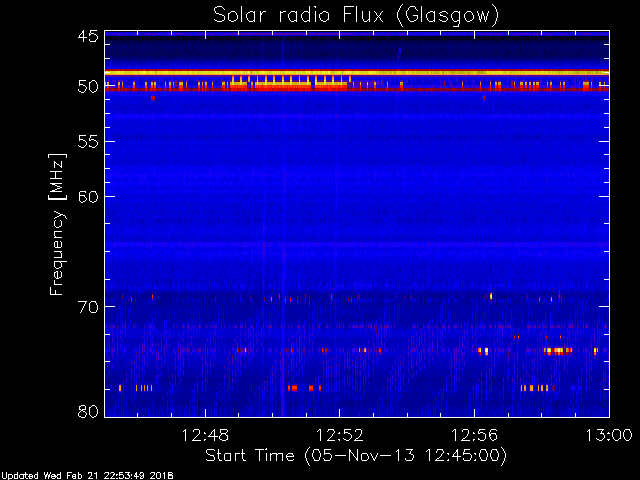Click the '55' frequency tick label
This screenshot has width=640, height=480.
[88, 142]
